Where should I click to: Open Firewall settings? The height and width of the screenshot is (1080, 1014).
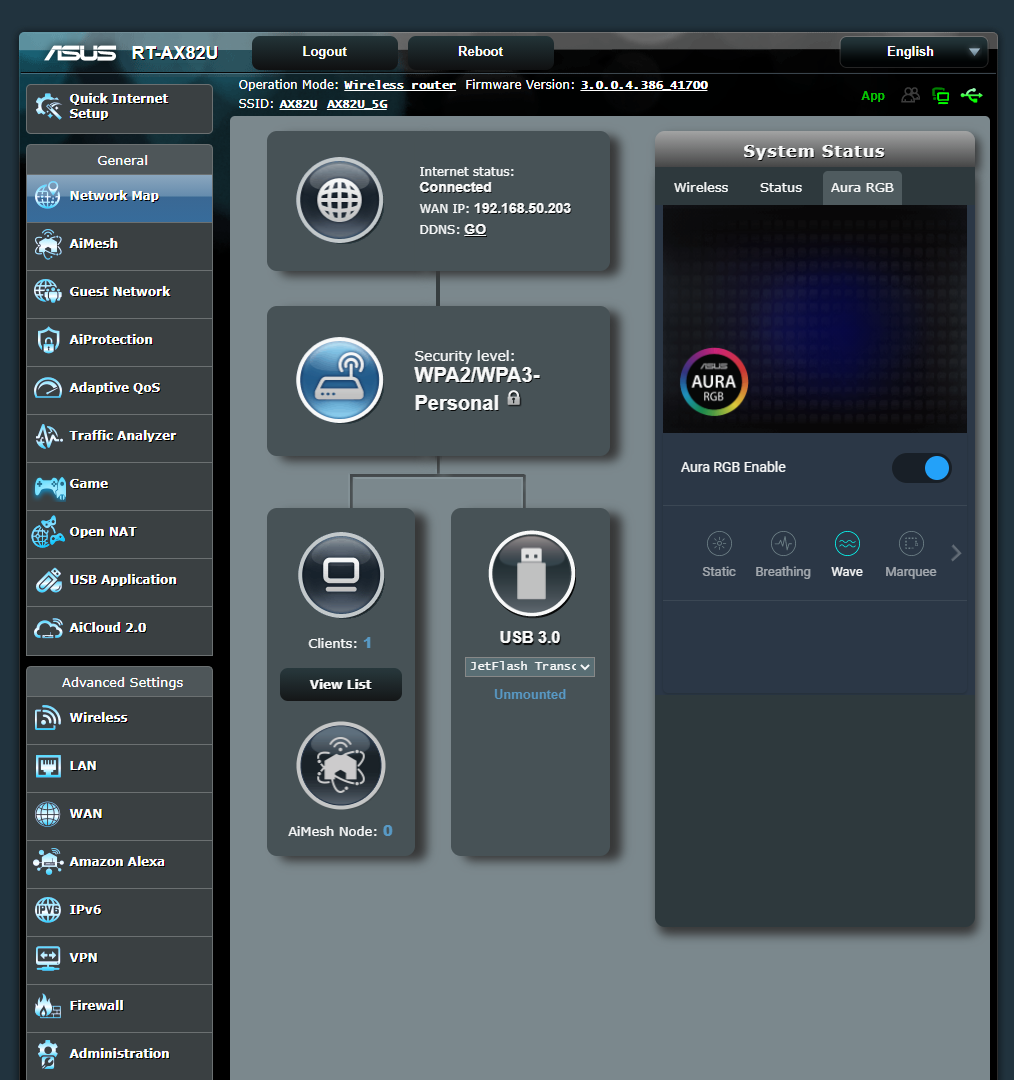click(x=119, y=1006)
